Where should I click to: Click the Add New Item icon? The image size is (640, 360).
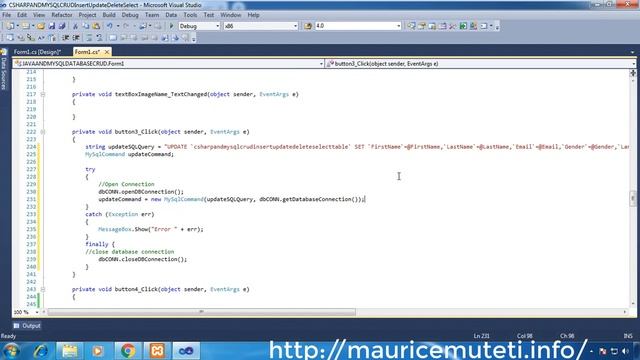pos(25,26)
